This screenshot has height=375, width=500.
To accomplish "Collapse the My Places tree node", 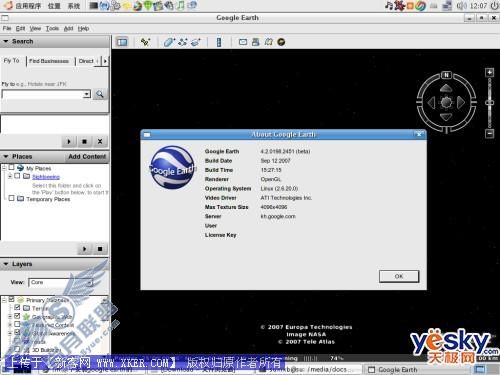I will pyautogui.click(x=4, y=168).
